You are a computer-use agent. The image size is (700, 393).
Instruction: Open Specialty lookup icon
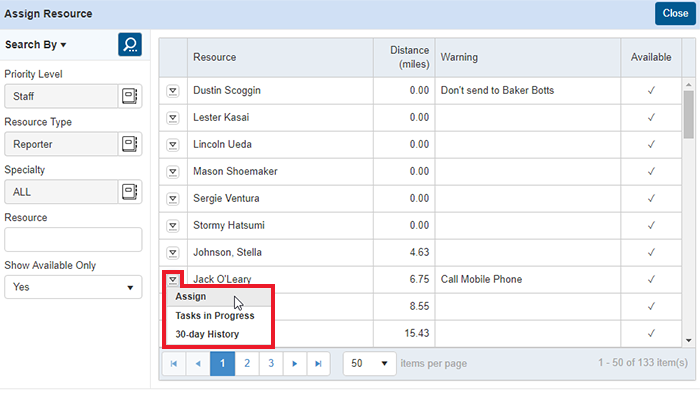(129, 192)
